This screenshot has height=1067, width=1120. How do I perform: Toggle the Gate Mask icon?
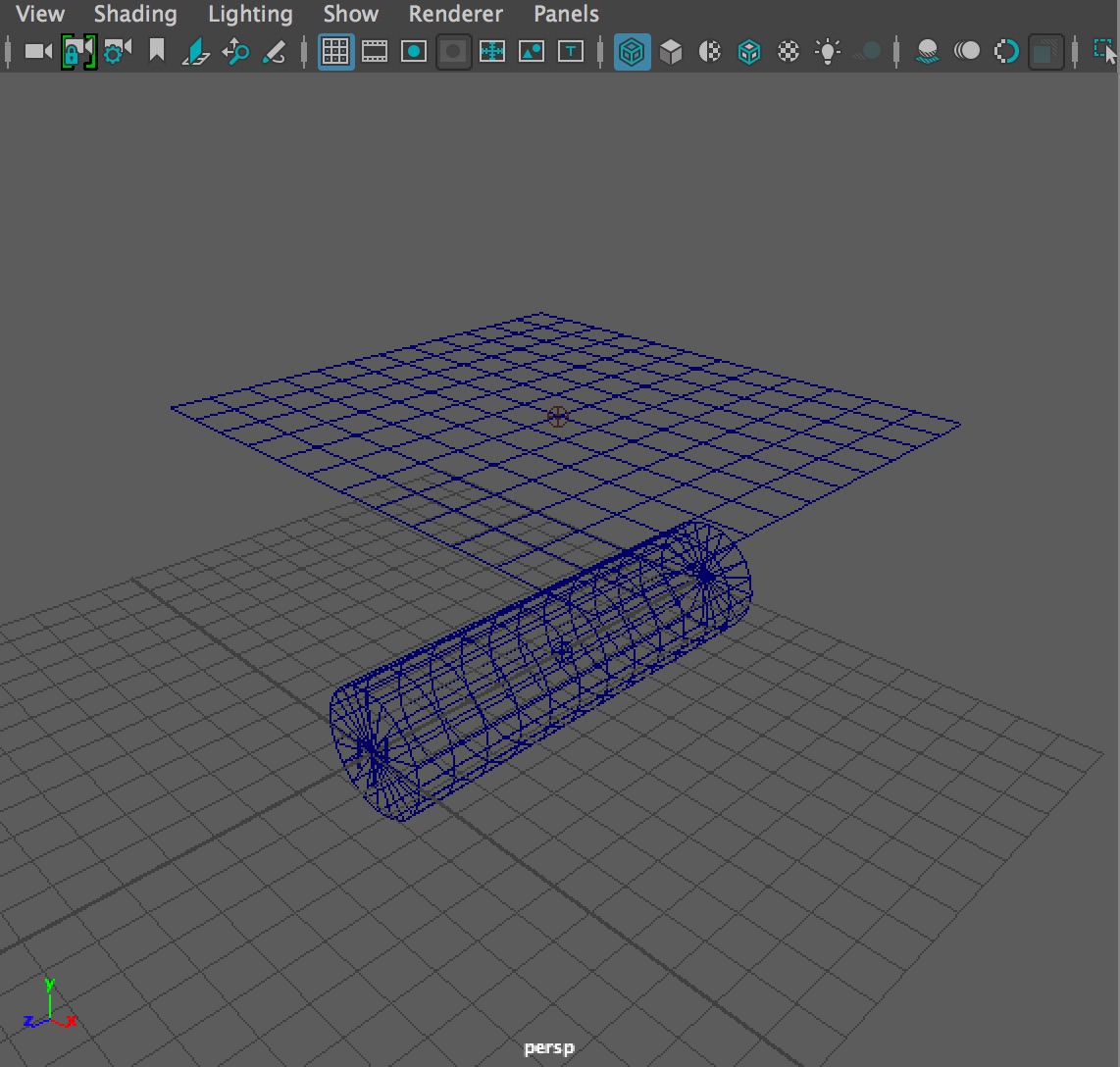(x=453, y=51)
